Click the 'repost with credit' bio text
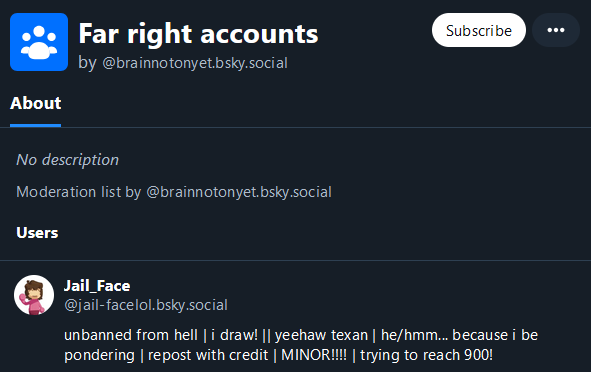591x372 pixels. 208,355
